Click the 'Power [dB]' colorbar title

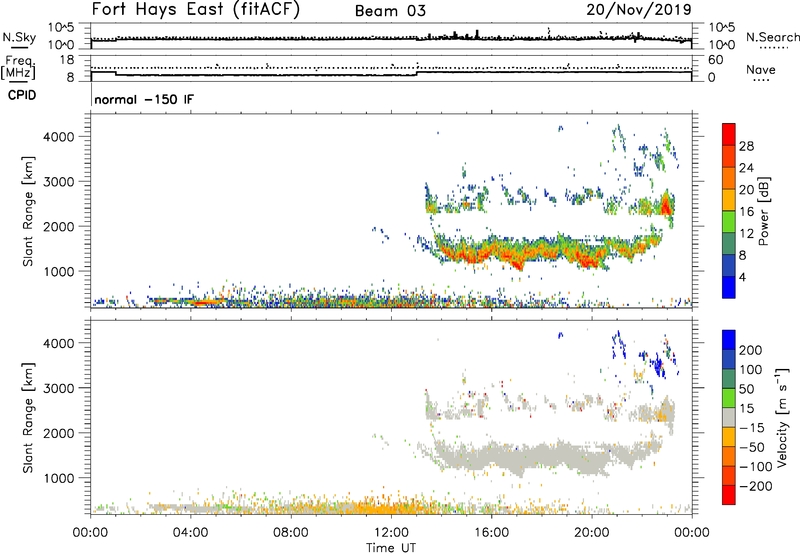[x=764, y=211]
